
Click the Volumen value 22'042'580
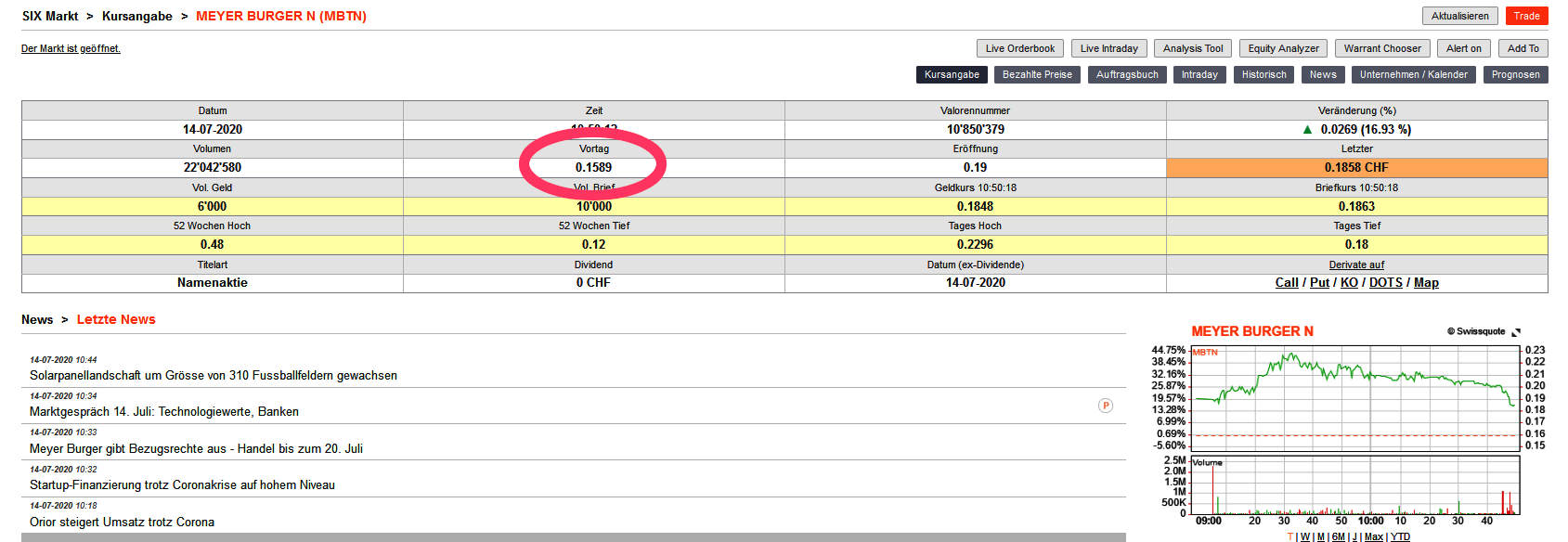click(213, 168)
